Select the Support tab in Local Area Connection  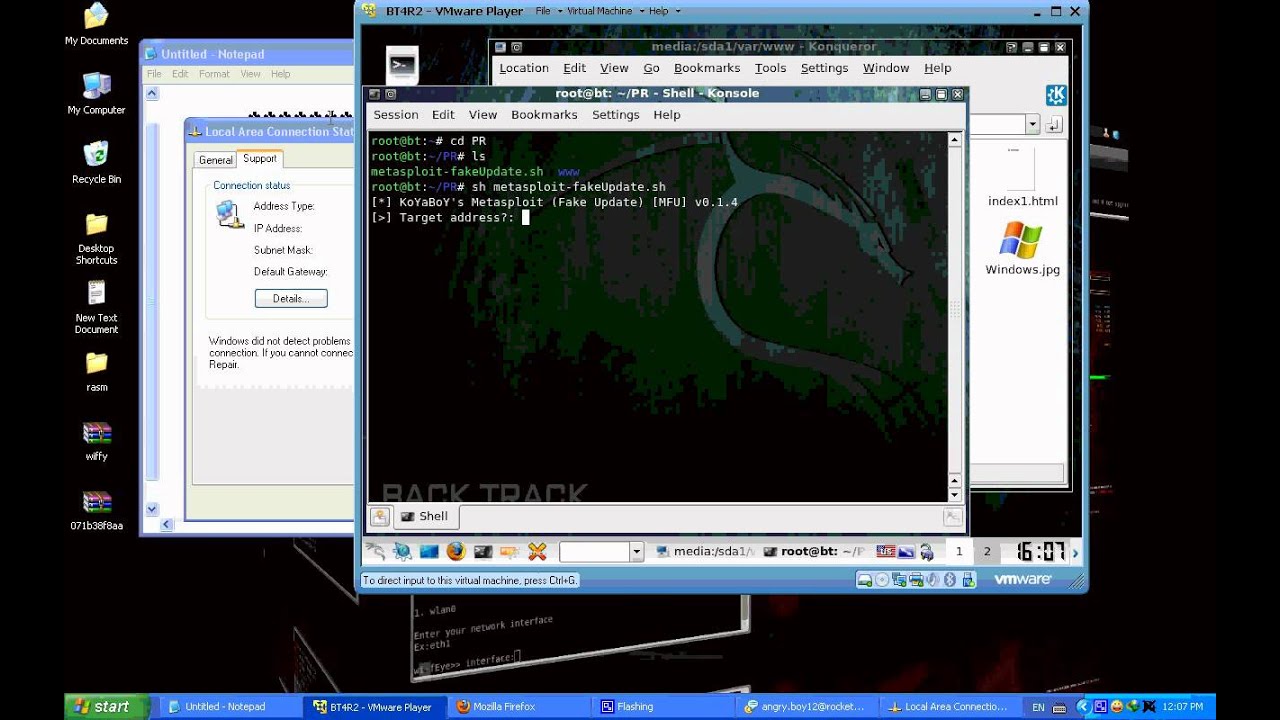coord(260,159)
